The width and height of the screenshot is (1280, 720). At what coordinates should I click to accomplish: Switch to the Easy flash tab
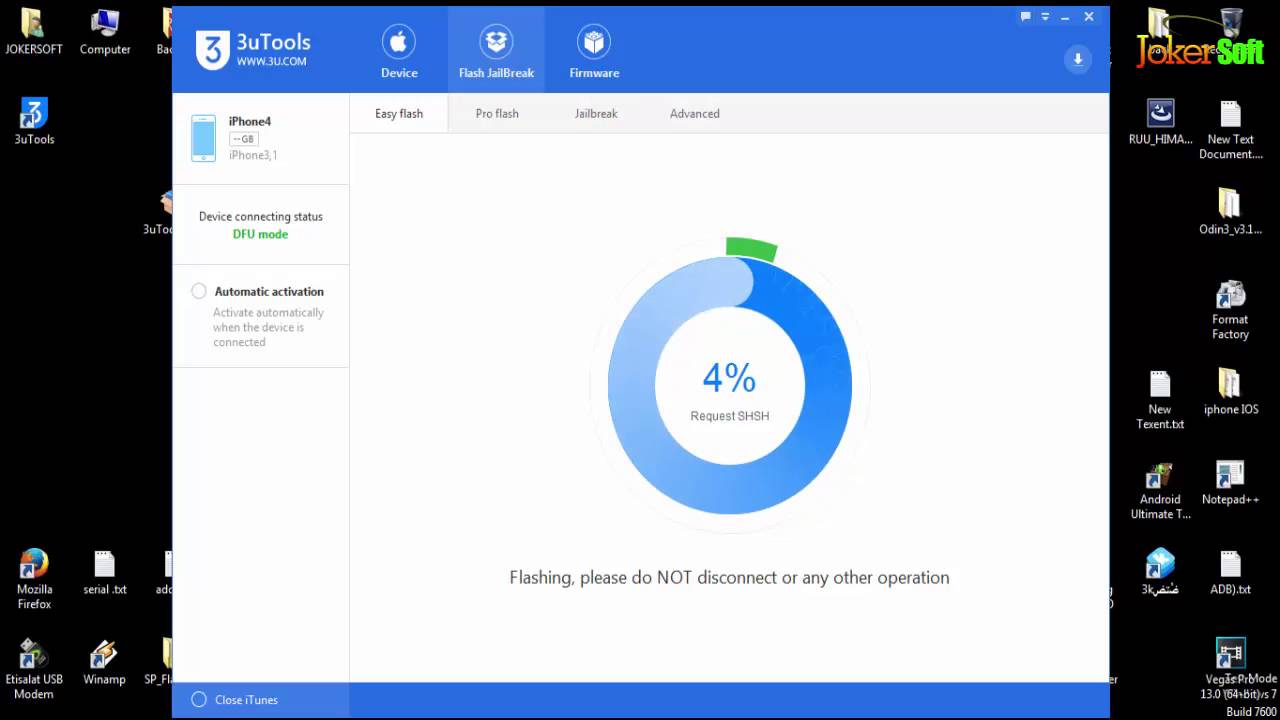point(399,114)
